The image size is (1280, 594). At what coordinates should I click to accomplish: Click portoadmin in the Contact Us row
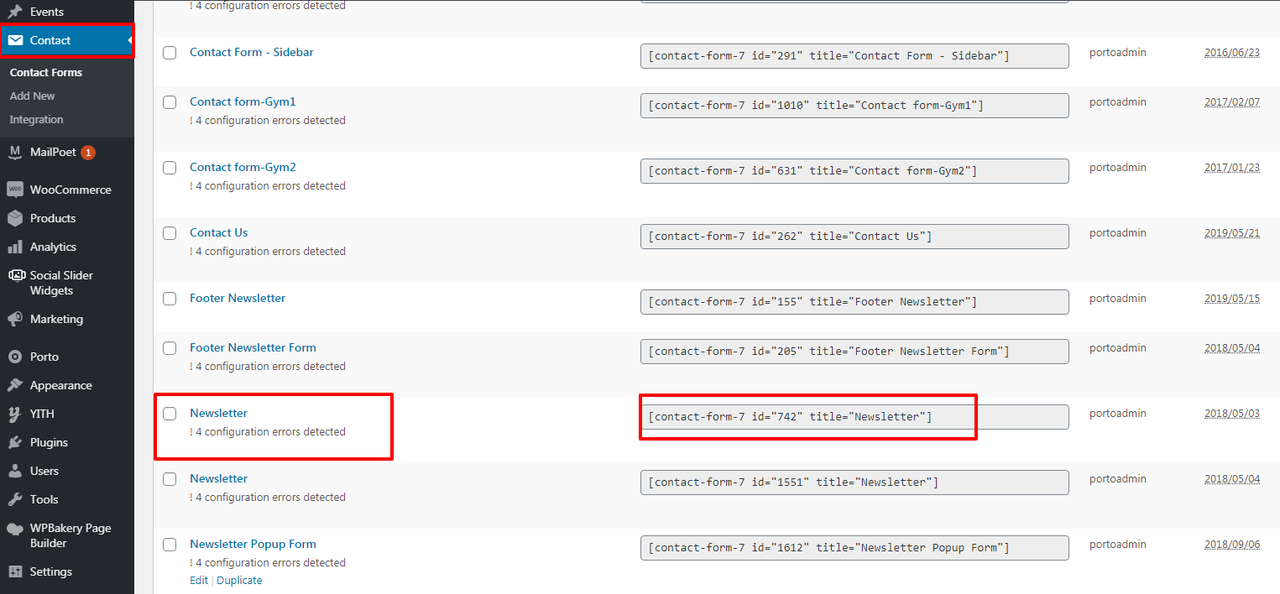pos(1118,233)
